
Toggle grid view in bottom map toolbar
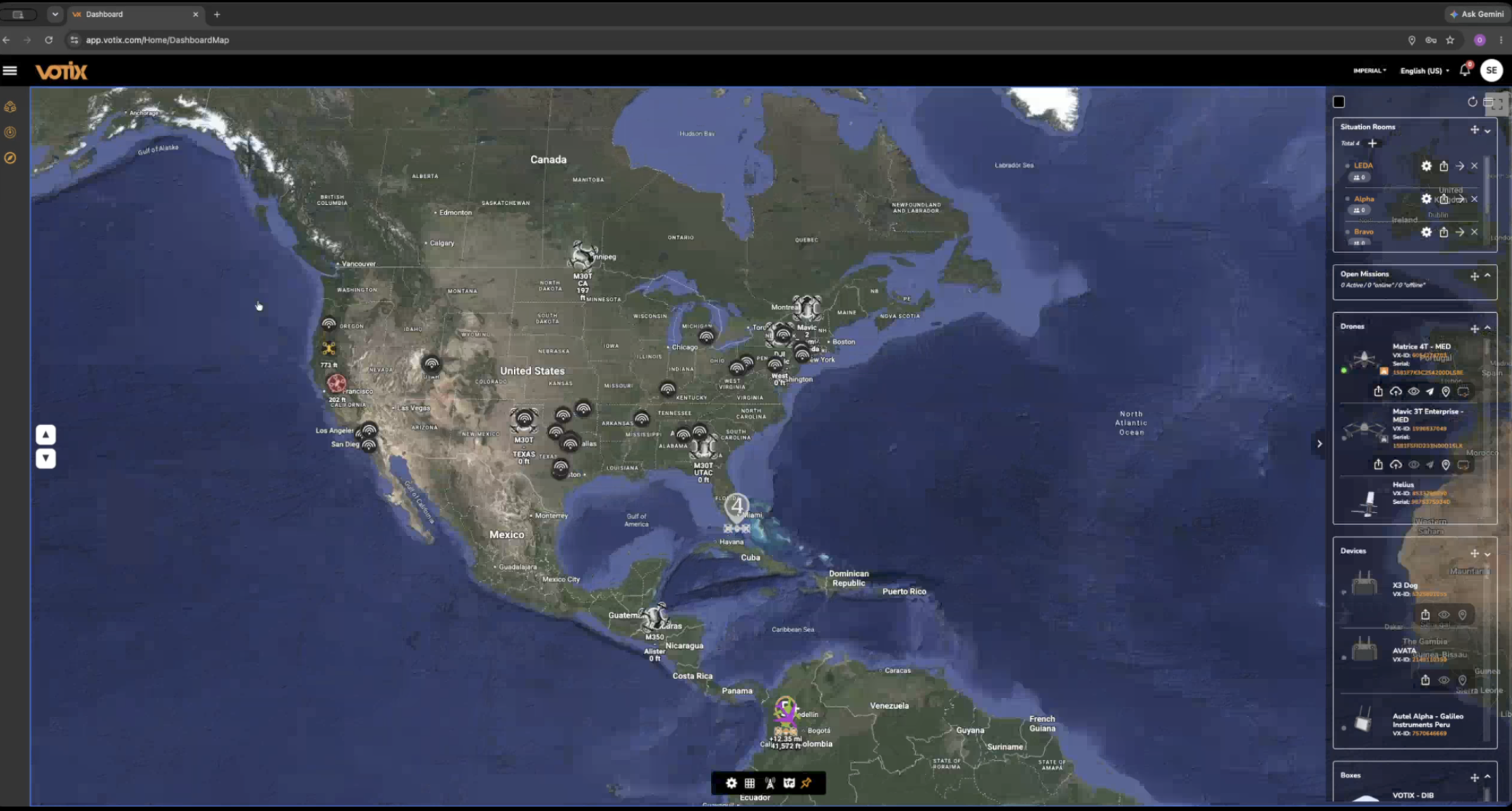coord(750,784)
